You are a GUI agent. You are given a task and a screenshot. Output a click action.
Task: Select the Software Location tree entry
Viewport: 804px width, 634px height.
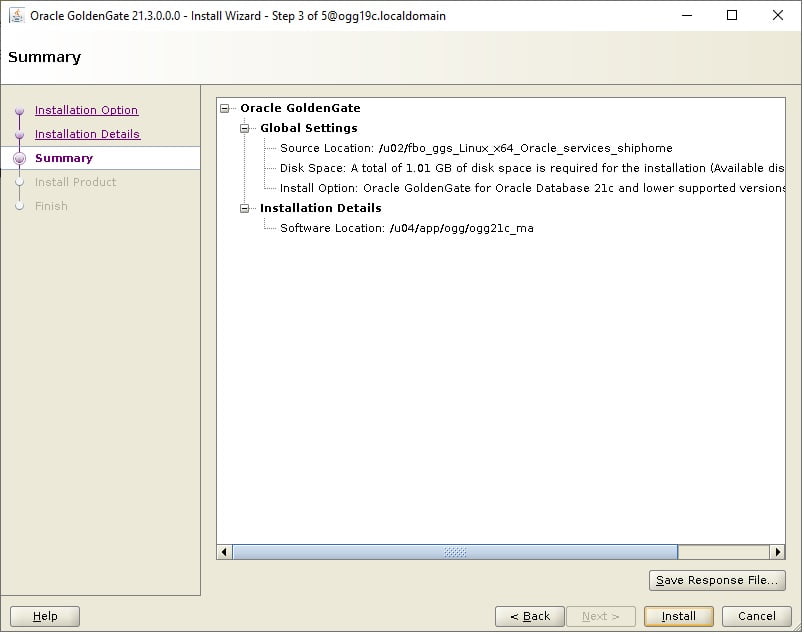407,228
